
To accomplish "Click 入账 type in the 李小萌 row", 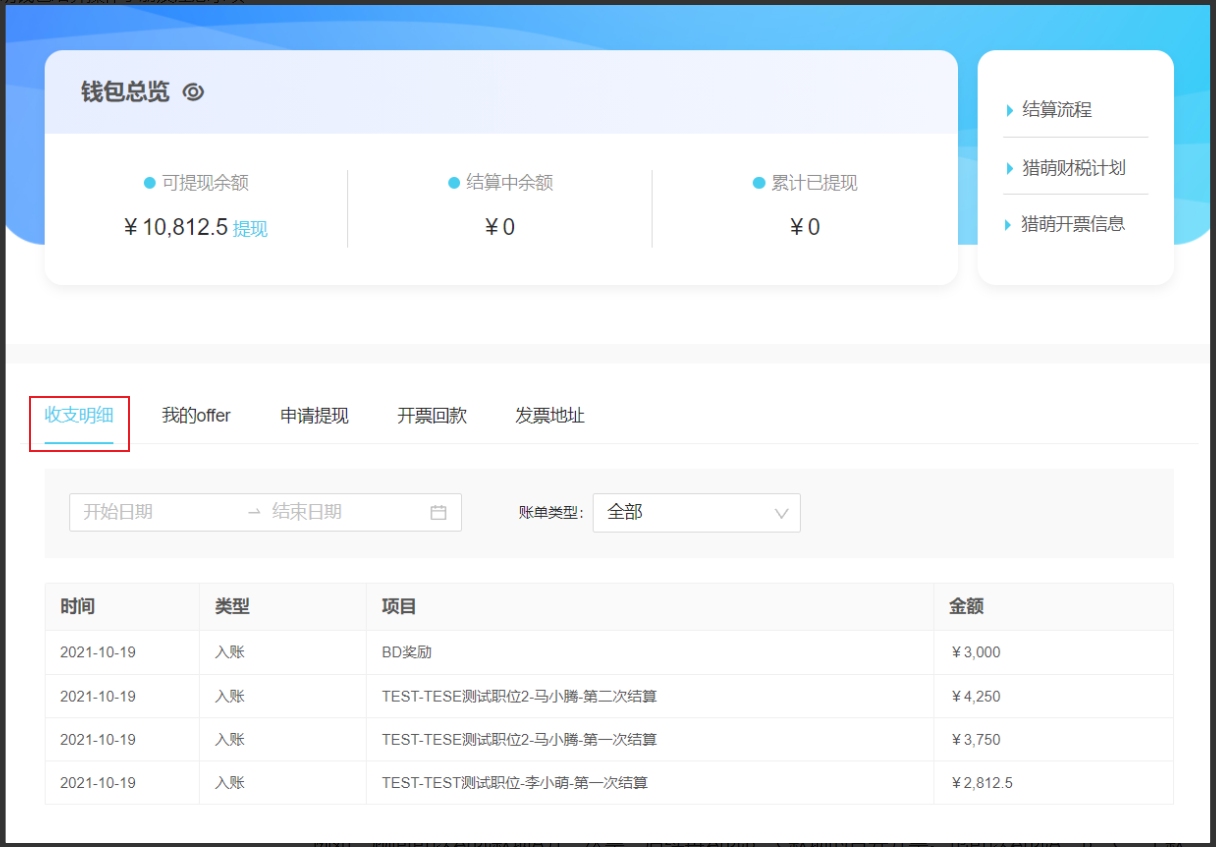I will click(230, 783).
